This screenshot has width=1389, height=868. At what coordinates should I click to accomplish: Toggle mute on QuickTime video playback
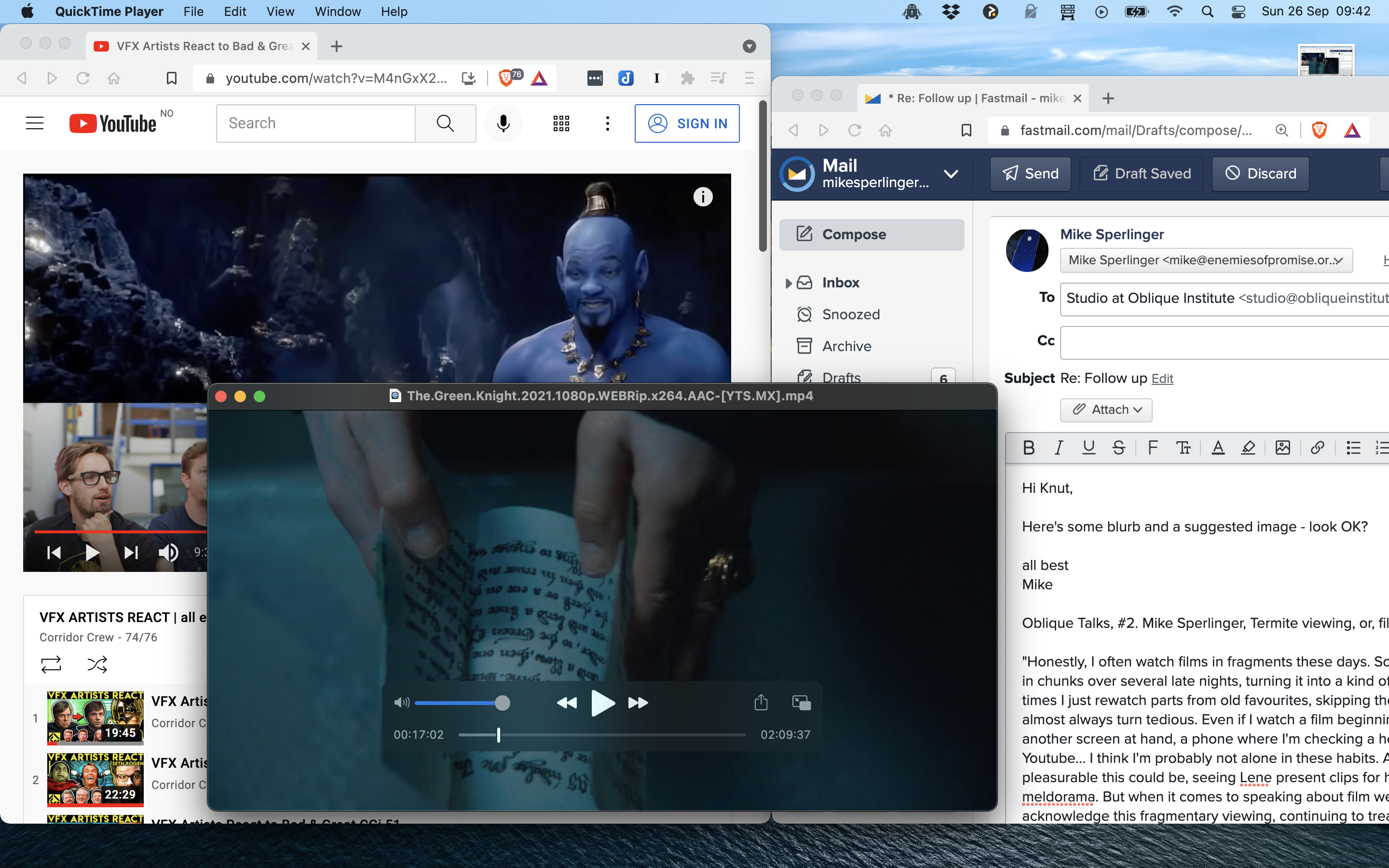401,703
